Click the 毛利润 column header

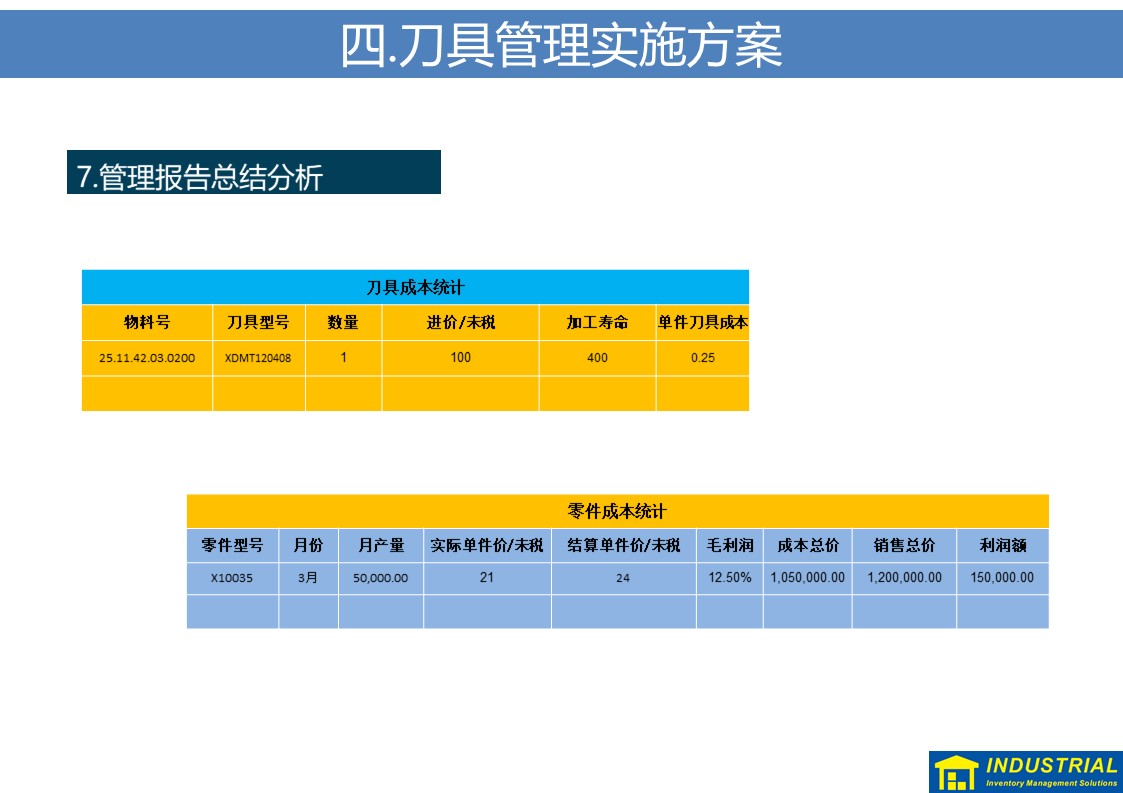(729, 546)
